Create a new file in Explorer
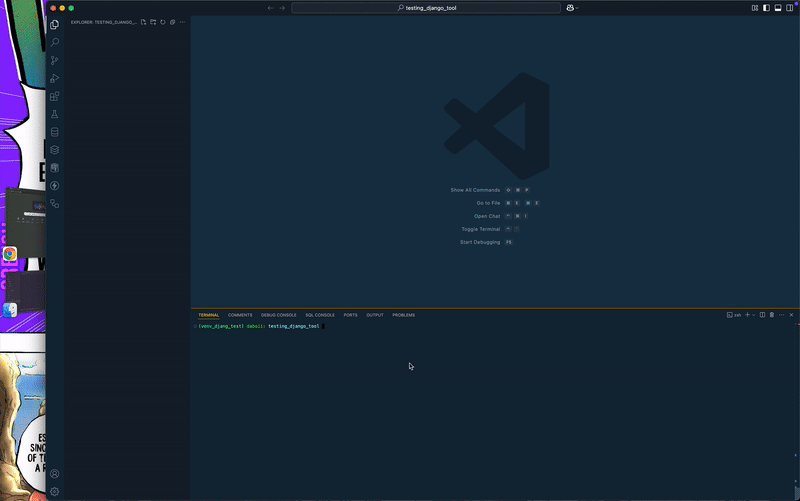 (x=143, y=22)
